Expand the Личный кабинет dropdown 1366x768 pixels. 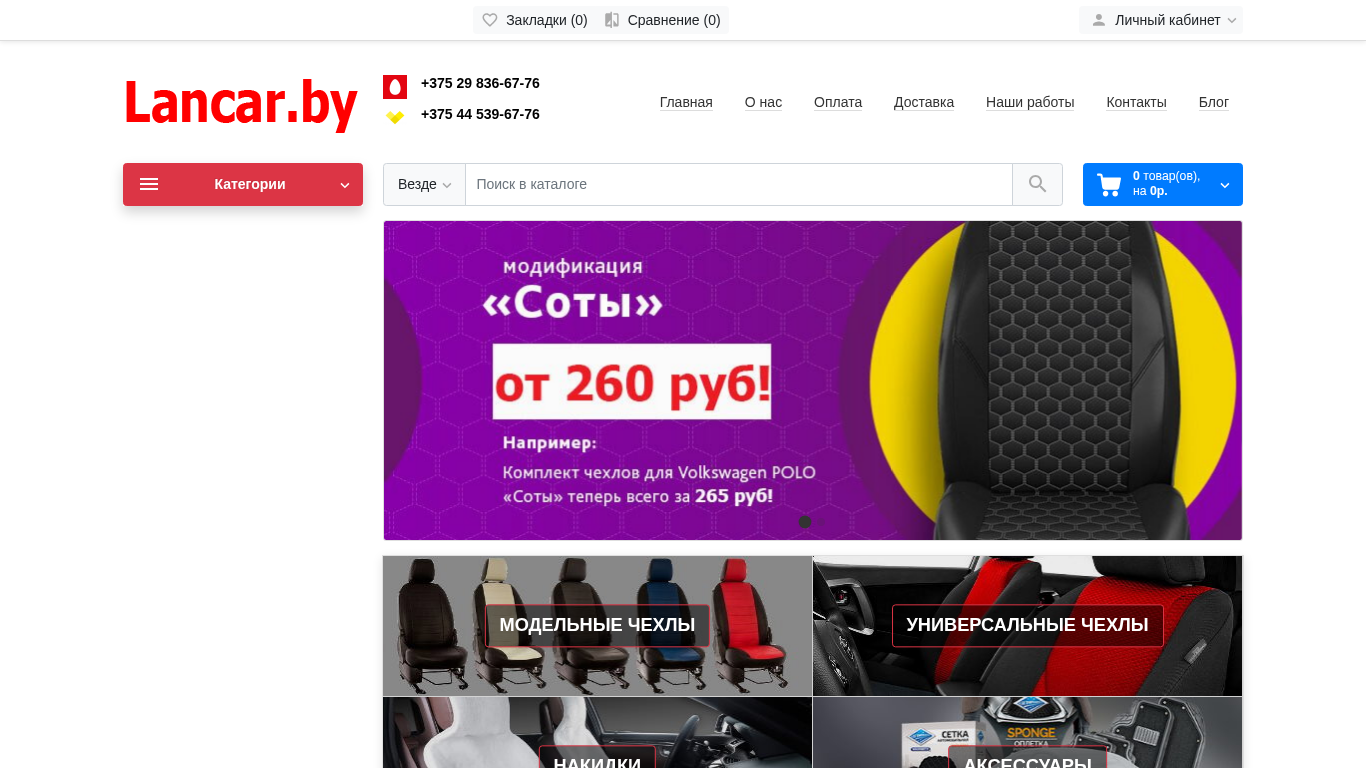1161,20
